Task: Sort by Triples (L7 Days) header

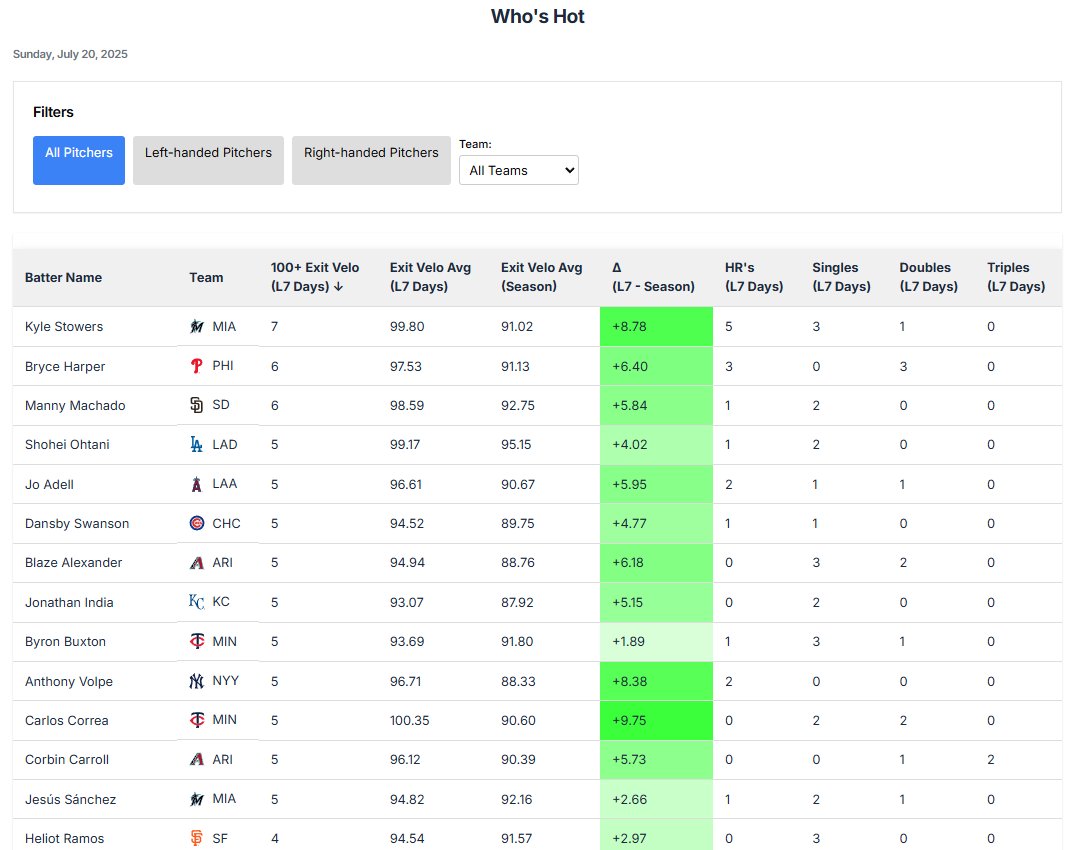Action: point(1016,277)
